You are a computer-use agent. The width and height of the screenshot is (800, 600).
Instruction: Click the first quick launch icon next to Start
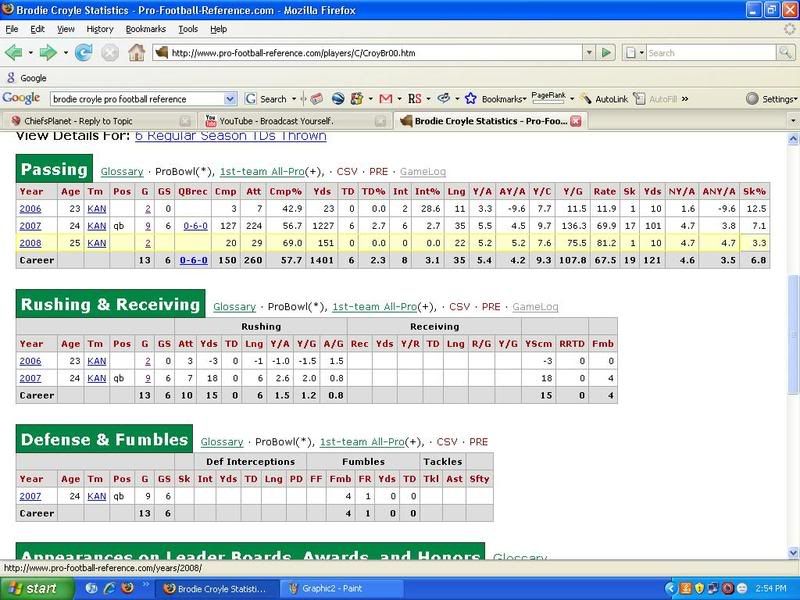click(x=92, y=588)
